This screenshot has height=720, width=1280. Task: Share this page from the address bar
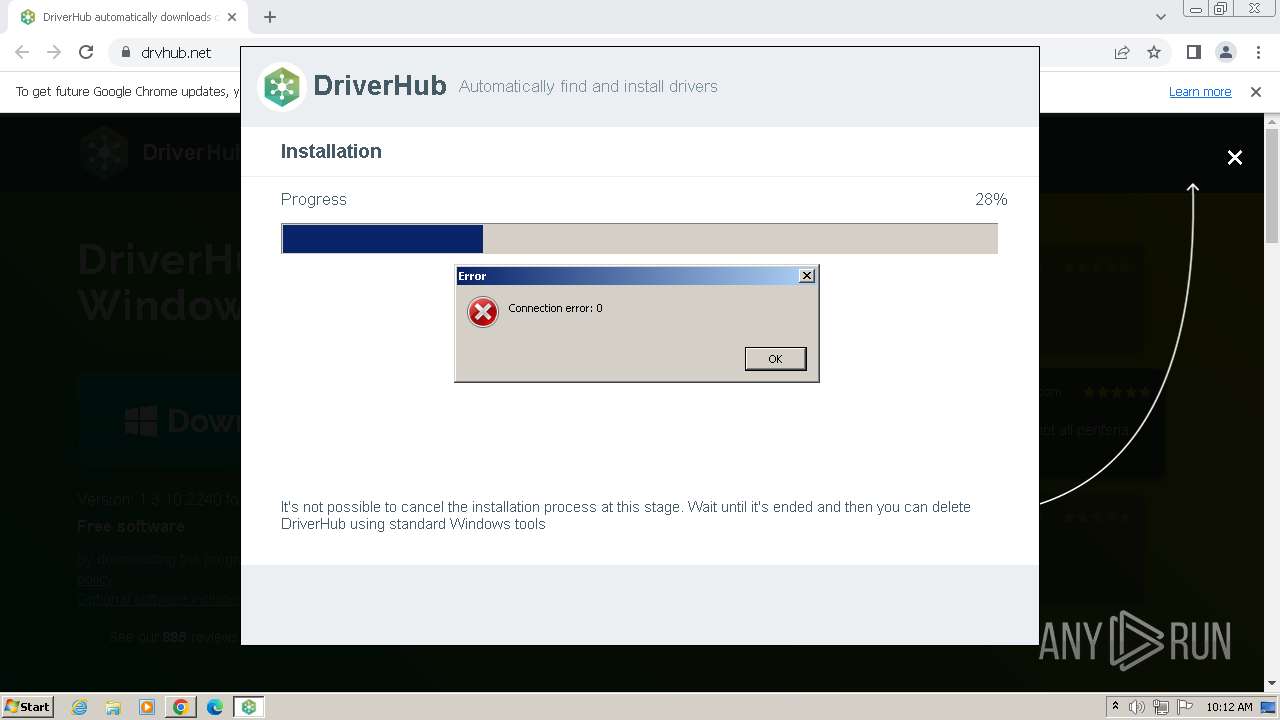tap(1122, 52)
